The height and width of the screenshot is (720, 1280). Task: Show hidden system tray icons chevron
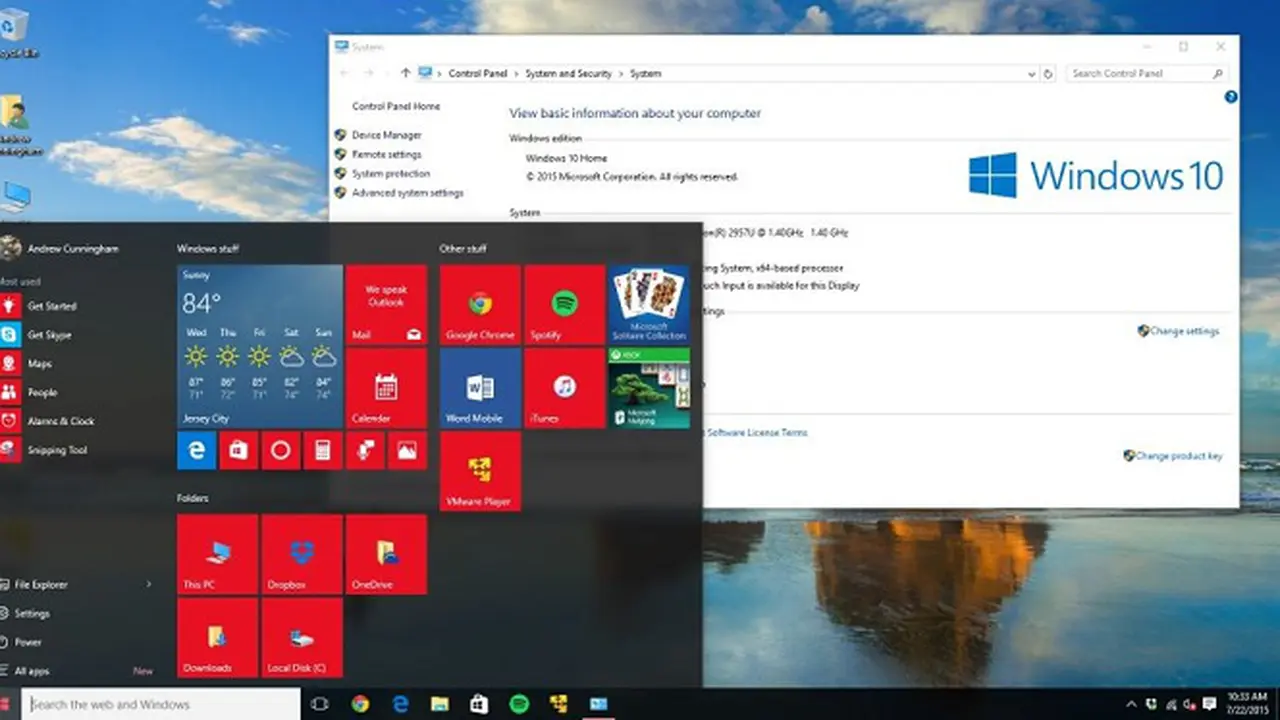(1131, 704)
